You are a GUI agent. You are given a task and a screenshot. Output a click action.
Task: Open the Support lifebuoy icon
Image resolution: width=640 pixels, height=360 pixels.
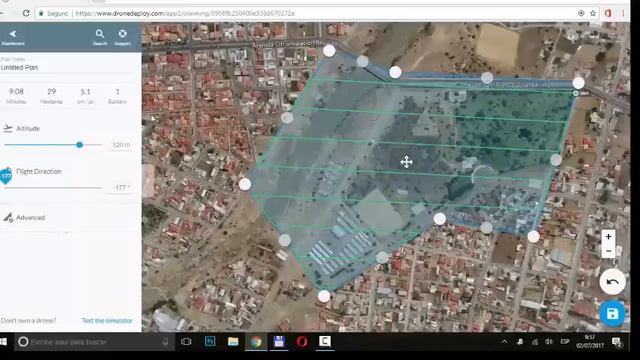pyautogui.click(x=122, y=34)
